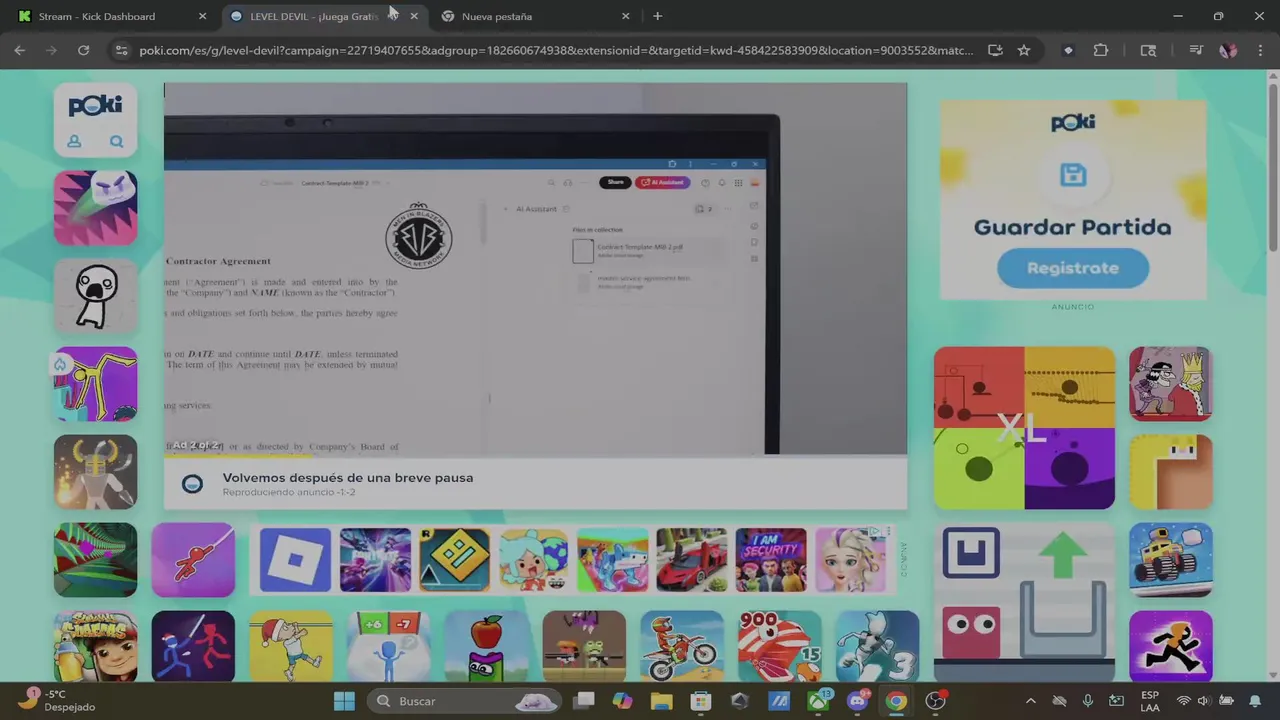The height and width of the screenshot is (720, 1280).
Task: Open the Chrome profile avatar
Action: (1228, 50)
